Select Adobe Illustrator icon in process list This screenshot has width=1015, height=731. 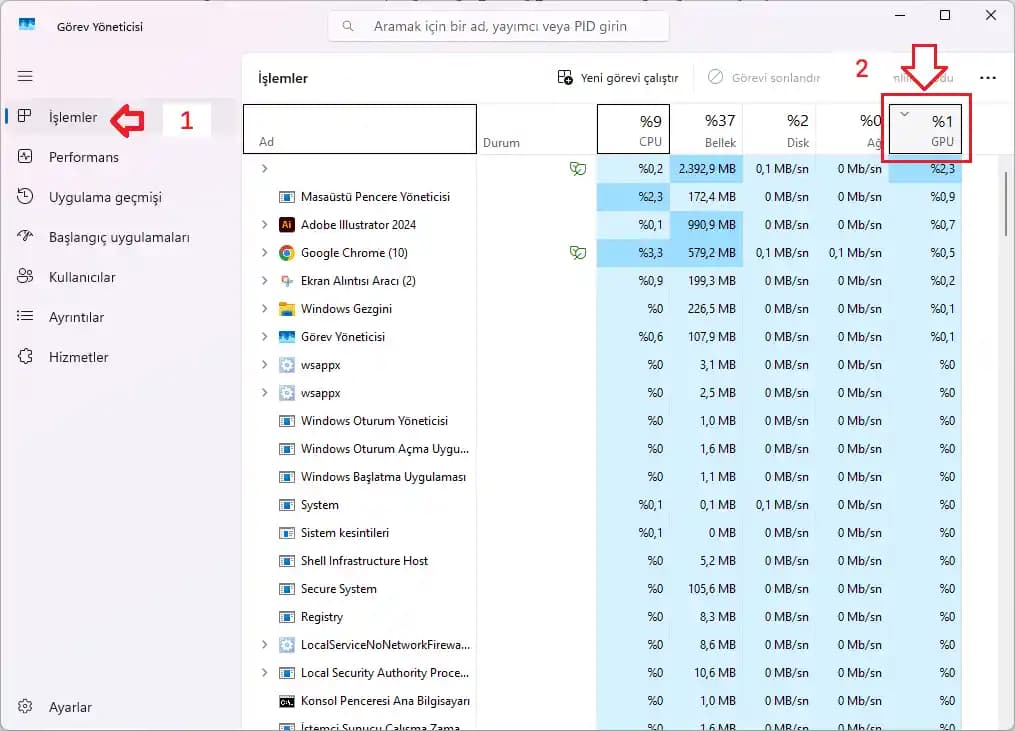(x=287, y=225)
